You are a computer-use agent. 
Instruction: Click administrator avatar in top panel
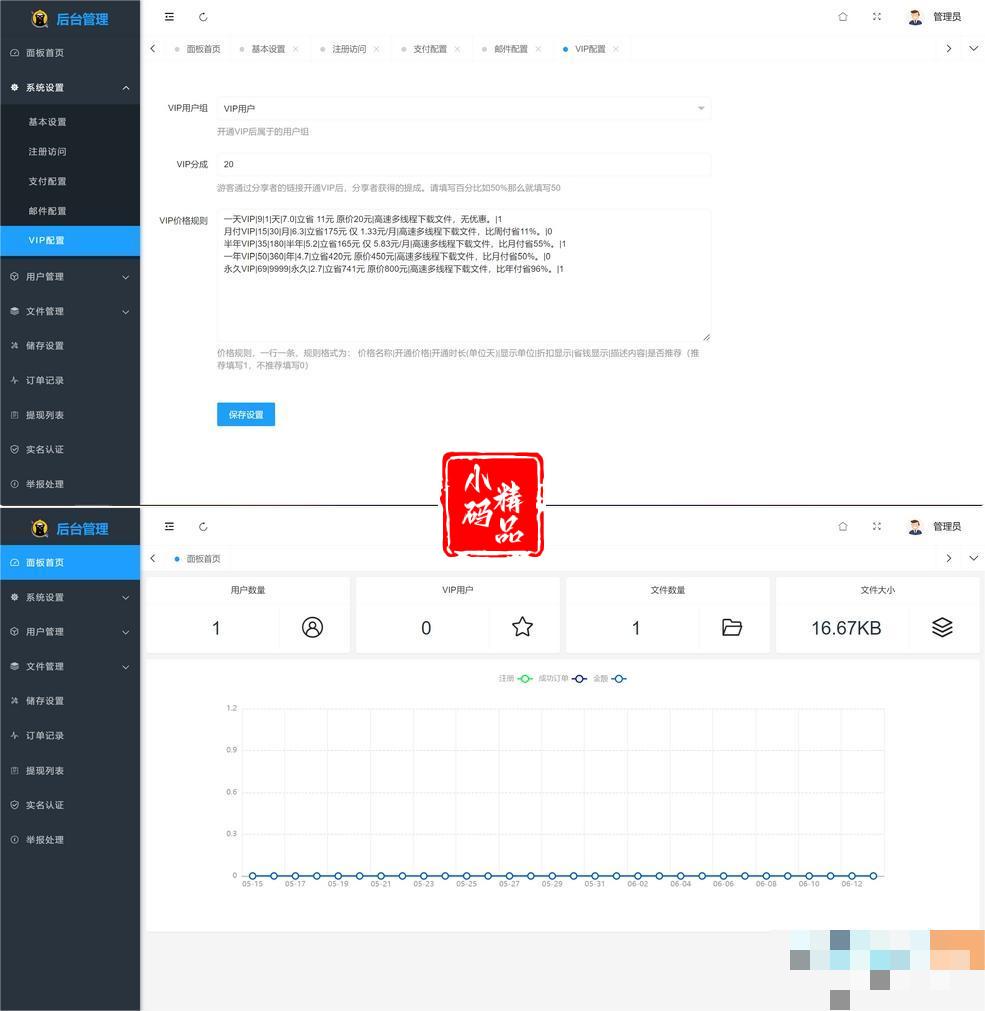(915, 17)
